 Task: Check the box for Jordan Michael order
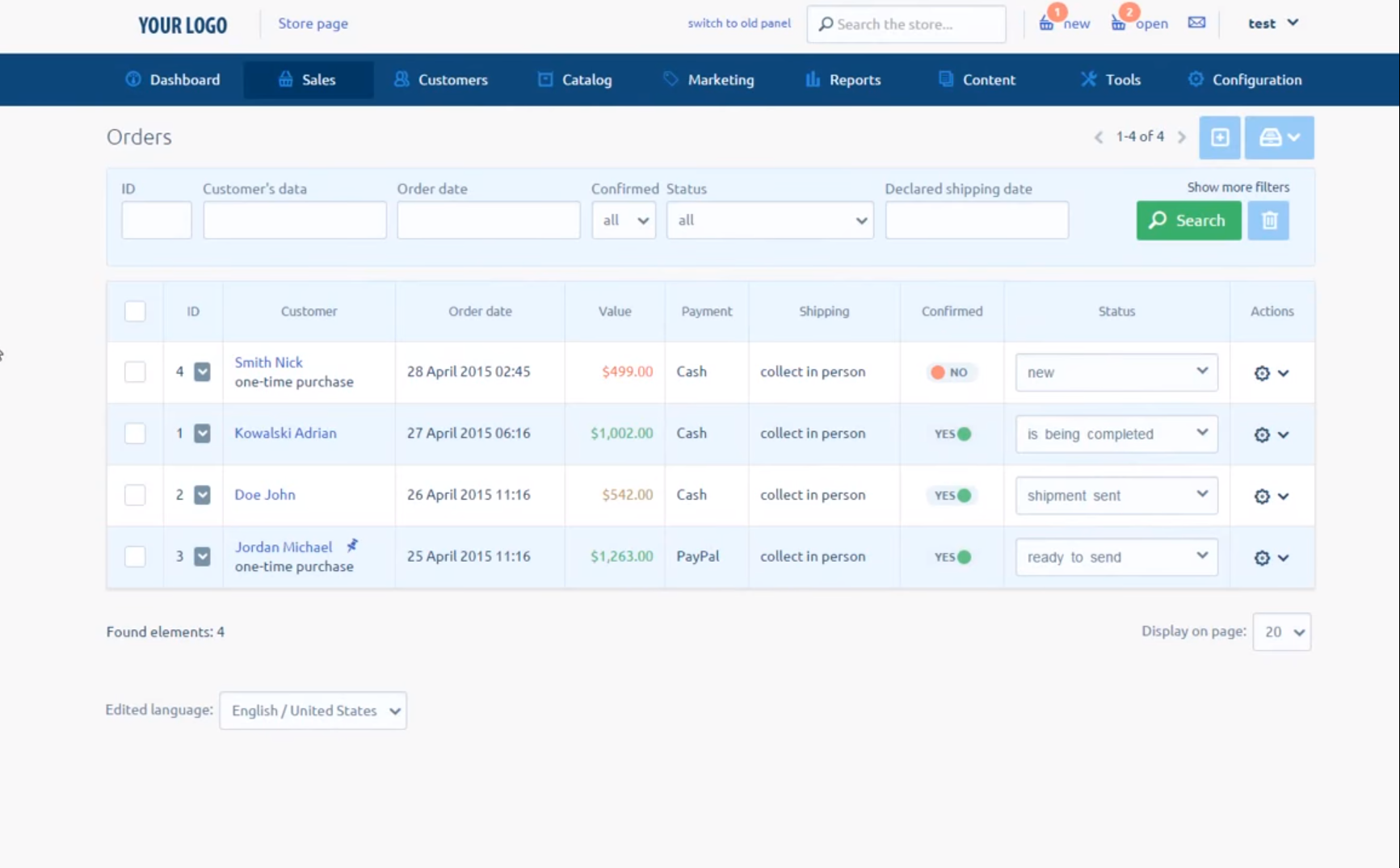[x=135, y=557]
